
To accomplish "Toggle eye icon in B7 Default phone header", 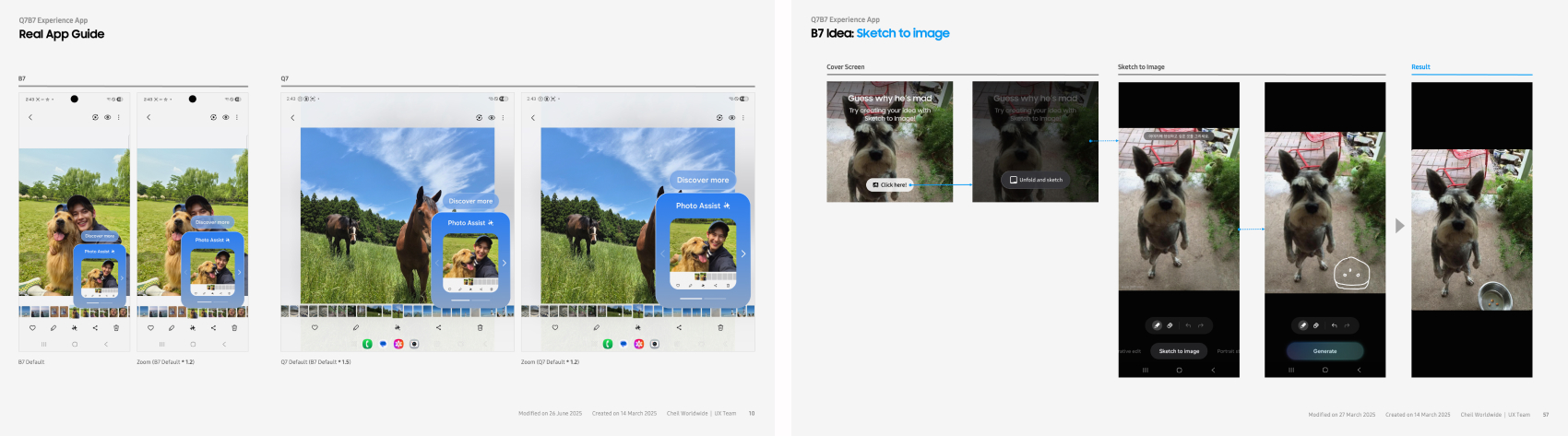I will [108, 117].
